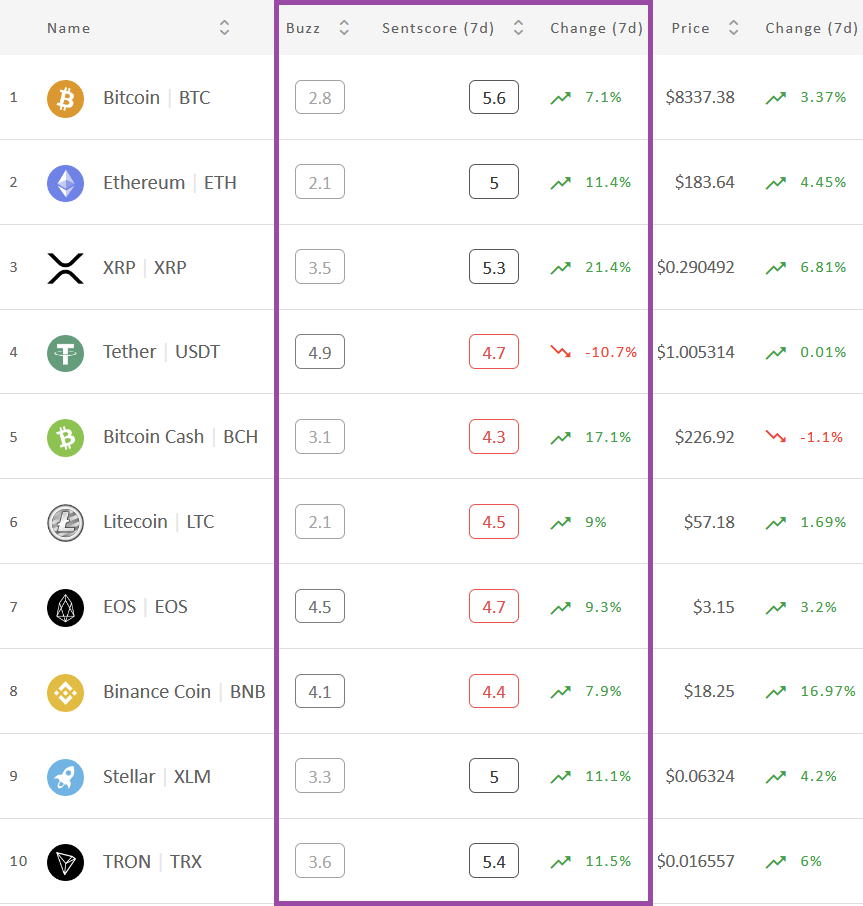Click the TRON black triangle logo

[65, 862]
